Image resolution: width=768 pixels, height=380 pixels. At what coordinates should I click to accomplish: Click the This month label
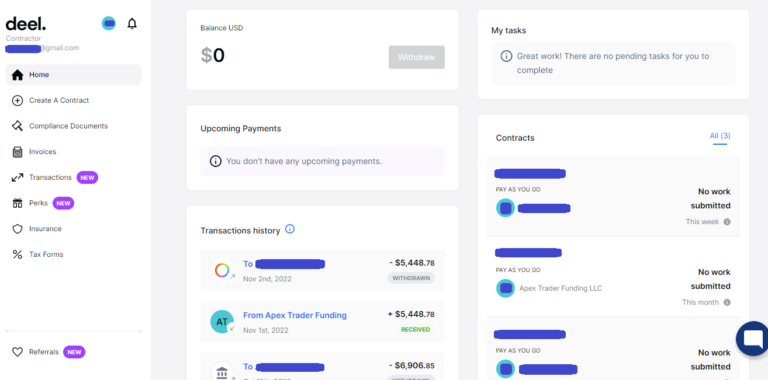point(700,302)
